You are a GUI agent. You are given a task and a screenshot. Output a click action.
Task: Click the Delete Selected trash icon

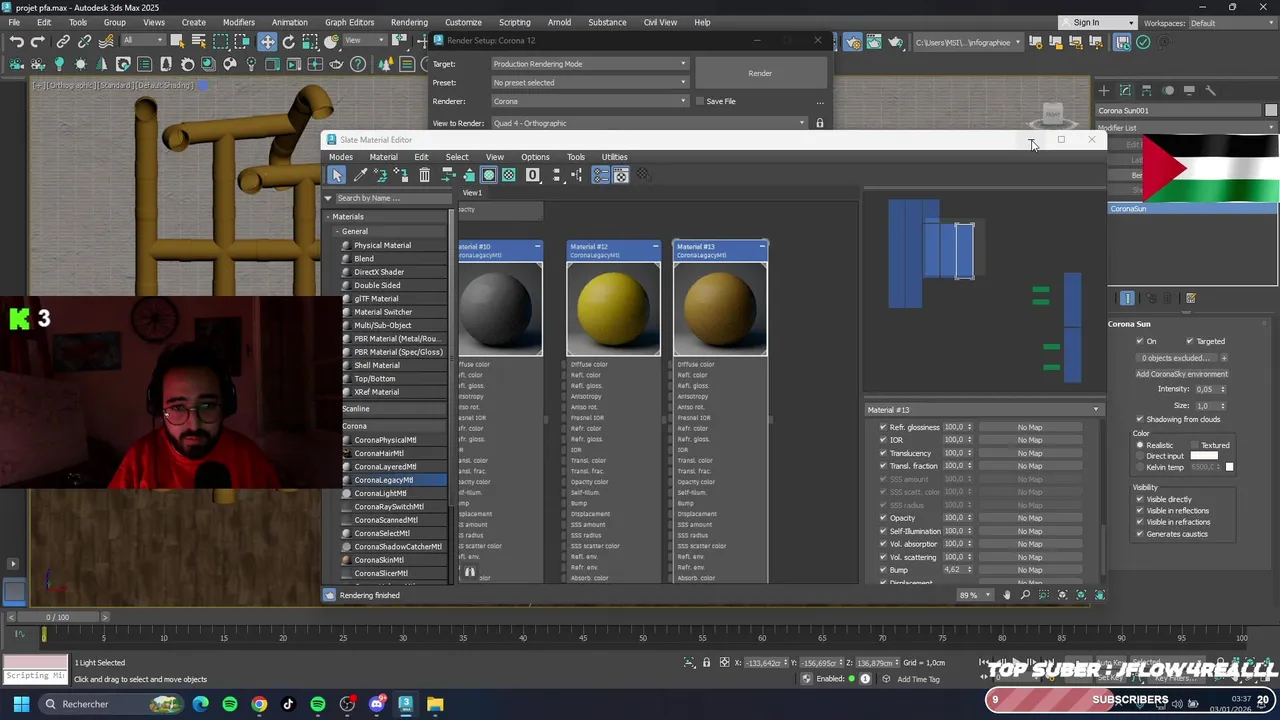point(424,175)
